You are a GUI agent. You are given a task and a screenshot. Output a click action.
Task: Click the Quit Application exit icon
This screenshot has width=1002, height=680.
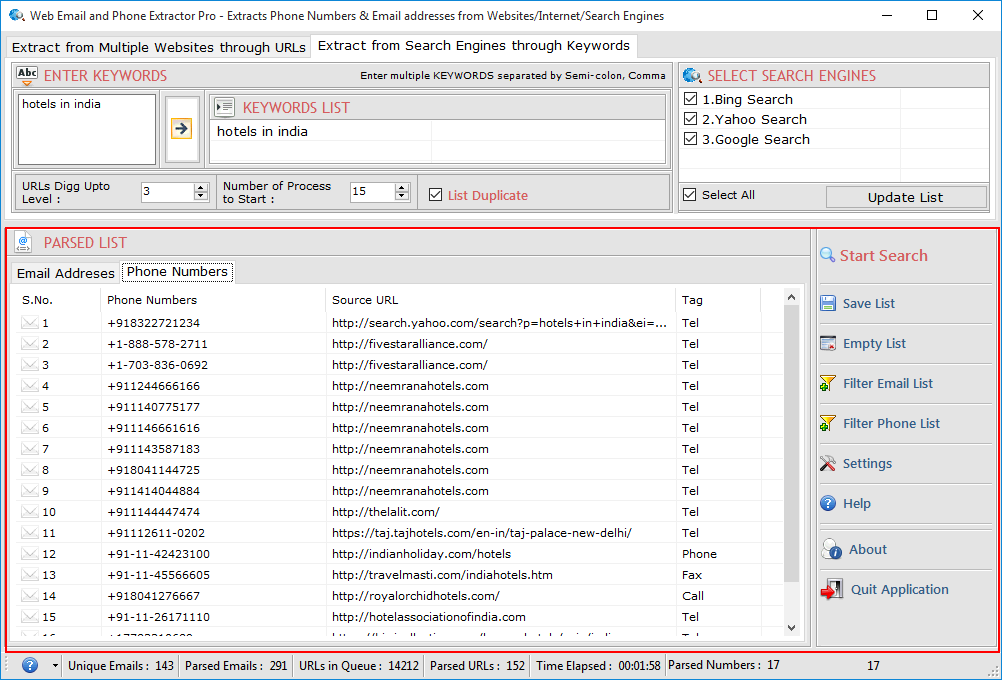pos(831,589)
